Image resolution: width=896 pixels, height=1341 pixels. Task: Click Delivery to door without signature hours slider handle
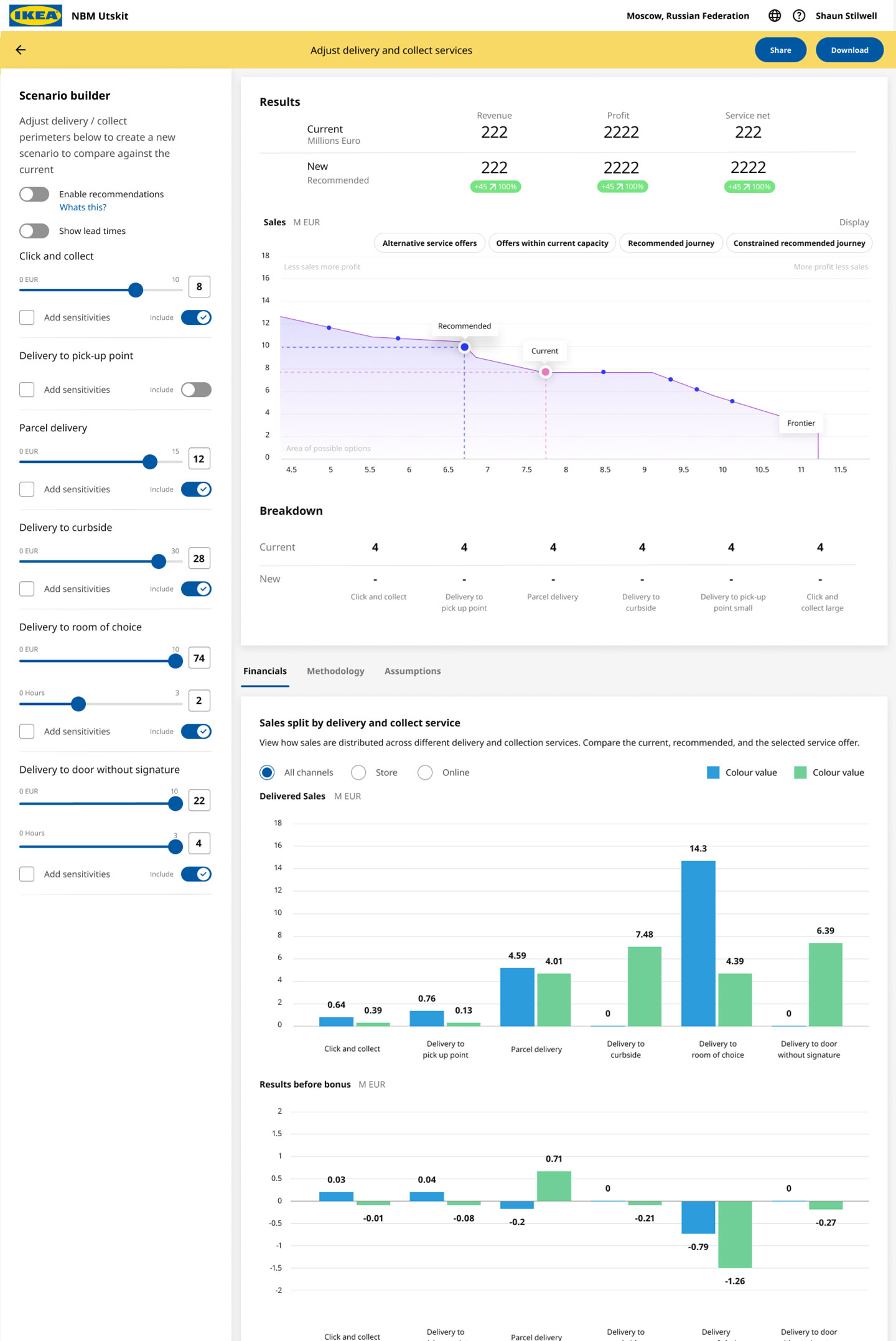tap(175, 846)
